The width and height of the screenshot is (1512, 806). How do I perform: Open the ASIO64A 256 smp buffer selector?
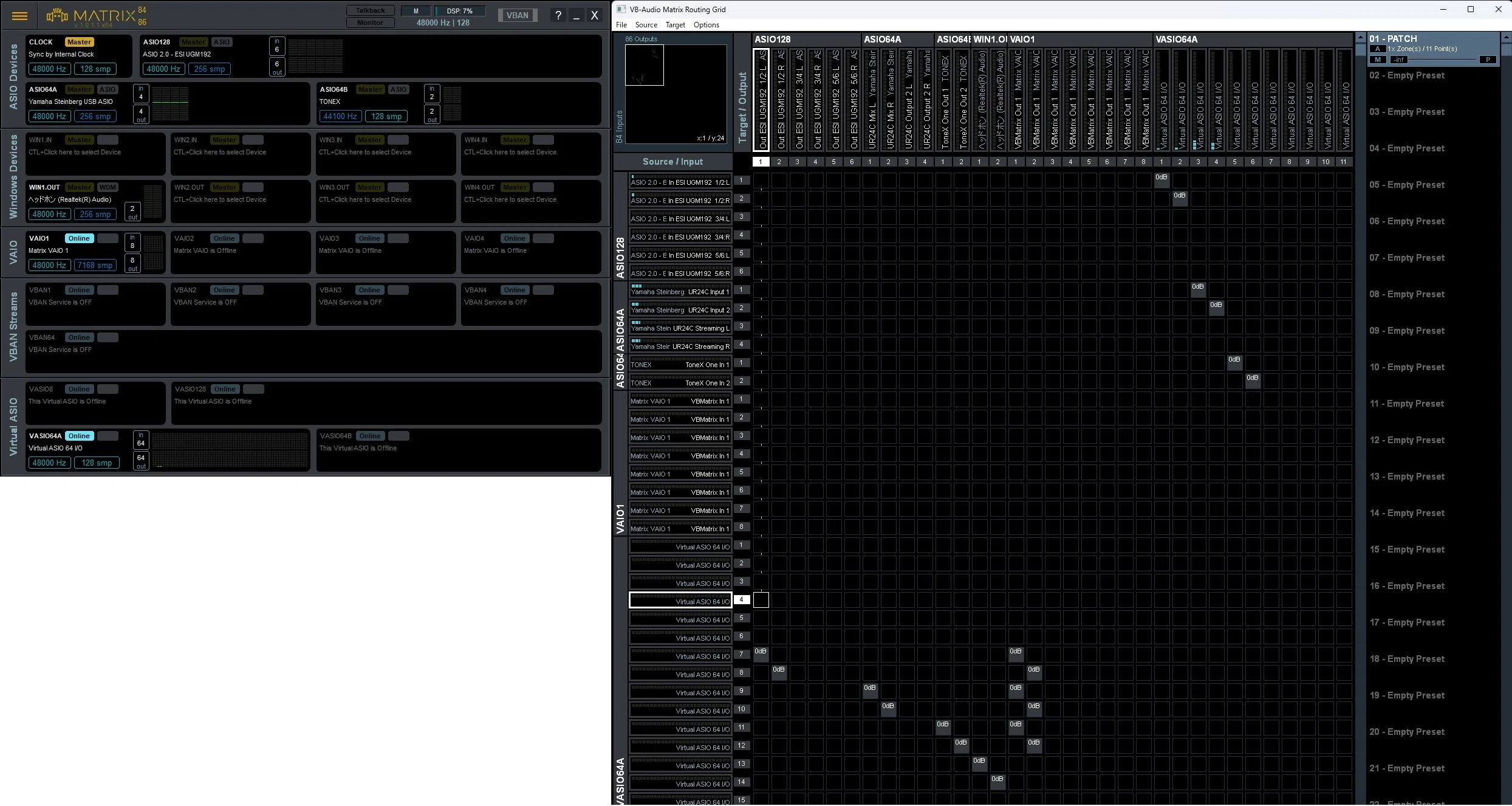[x=95, y=116]
